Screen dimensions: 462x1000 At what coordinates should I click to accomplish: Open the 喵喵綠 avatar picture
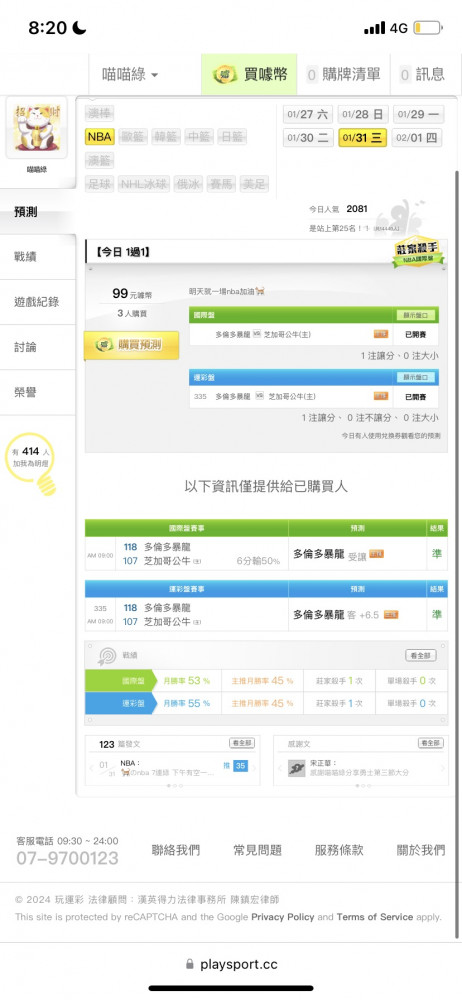(x=36, y=128)
